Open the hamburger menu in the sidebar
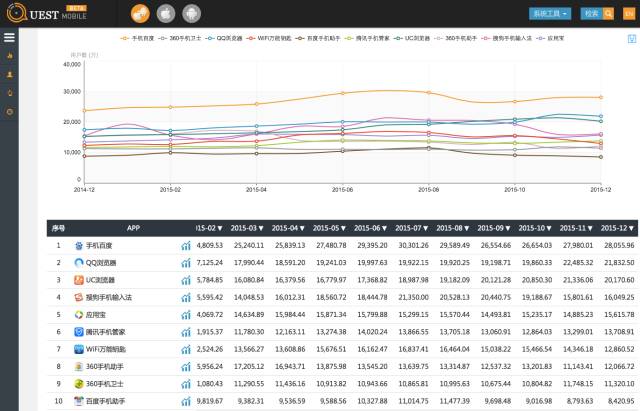Image resolution: width=640 pixels, height=411 pixels. click(x=9, y=38)
